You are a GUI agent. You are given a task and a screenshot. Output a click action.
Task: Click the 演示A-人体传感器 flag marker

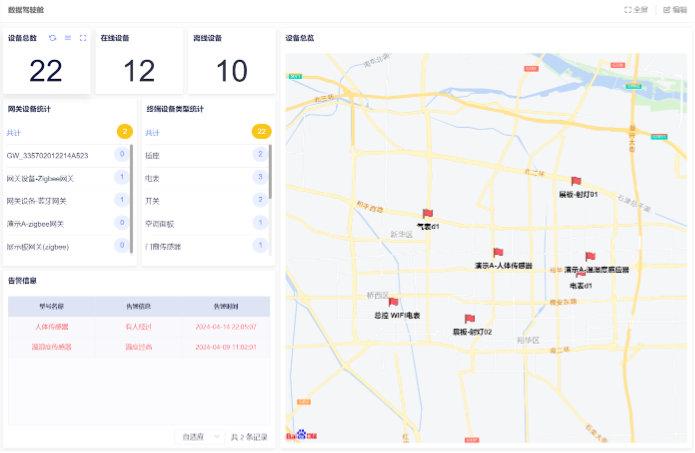497,253
